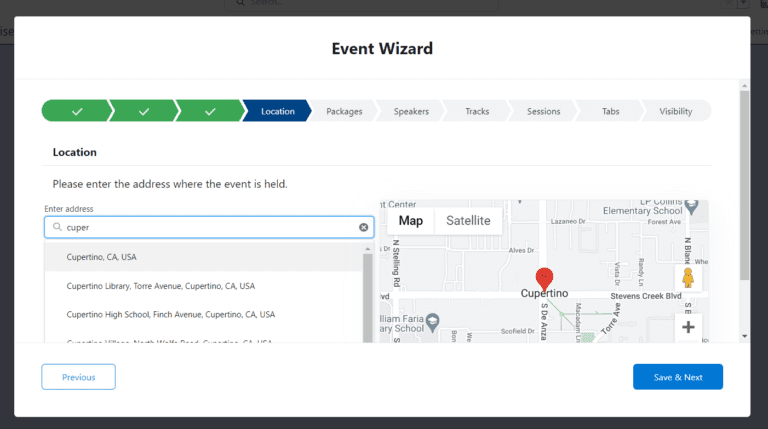
Task: Click inside the Enter address field
Action: point(210,227)
